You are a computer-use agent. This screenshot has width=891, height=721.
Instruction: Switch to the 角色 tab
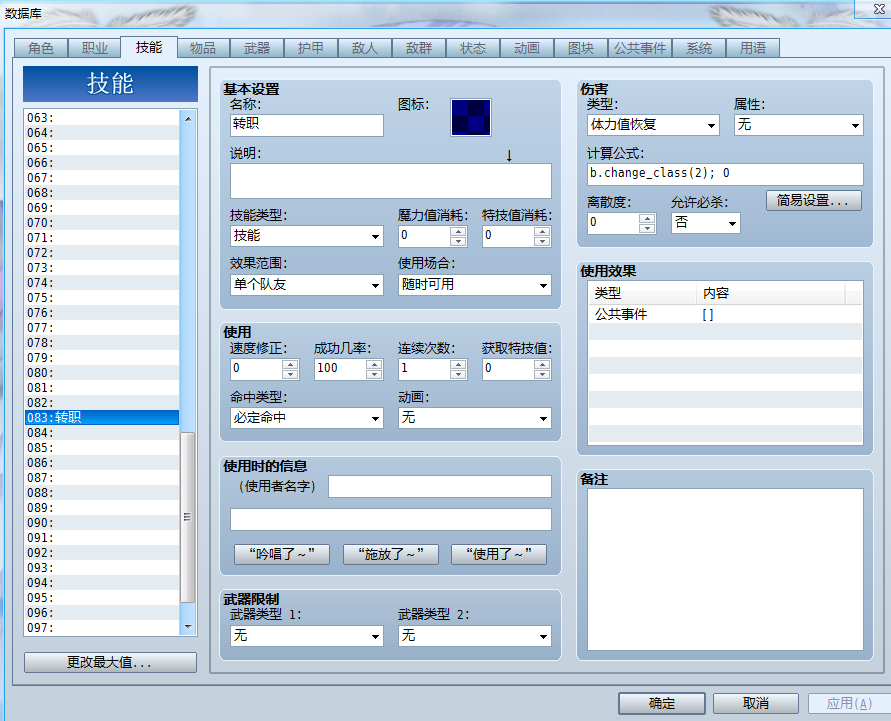(40, 48)
